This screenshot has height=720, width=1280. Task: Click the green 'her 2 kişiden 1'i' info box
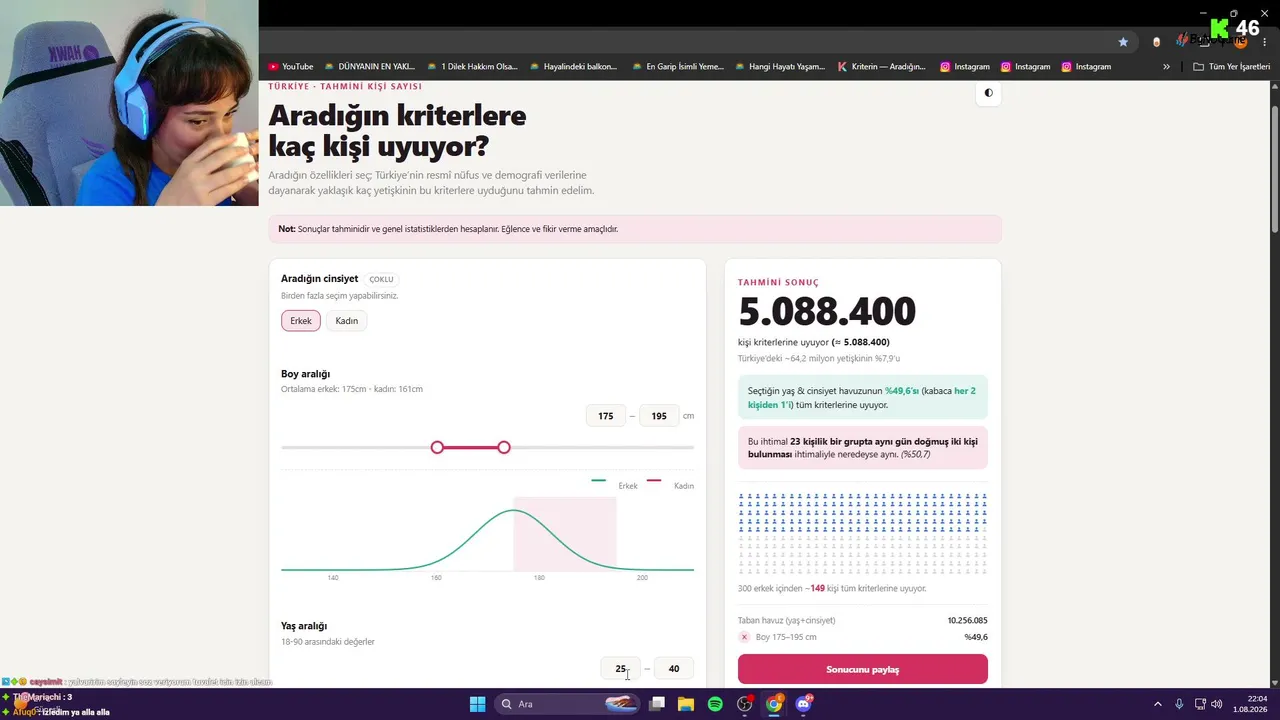tap(863, 397)
